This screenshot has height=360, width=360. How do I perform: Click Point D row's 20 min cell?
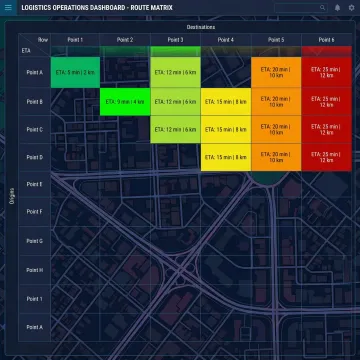pyautogui.click(x=276, y=157)
